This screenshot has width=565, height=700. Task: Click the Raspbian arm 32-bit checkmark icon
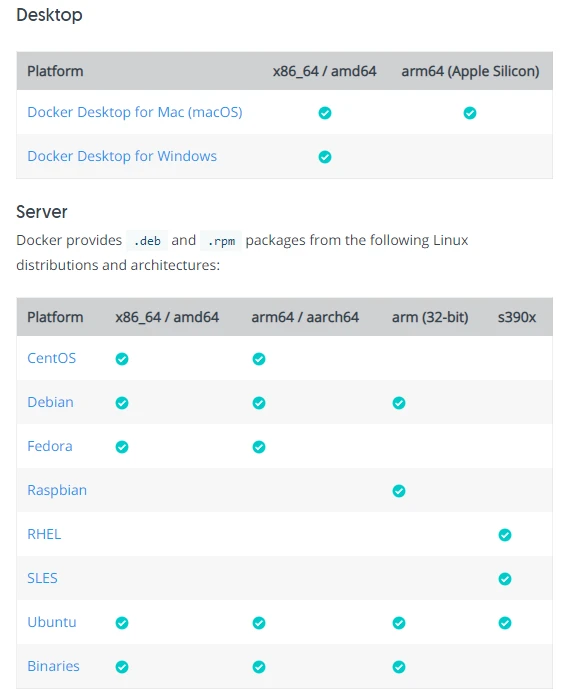tap(399, 491)
